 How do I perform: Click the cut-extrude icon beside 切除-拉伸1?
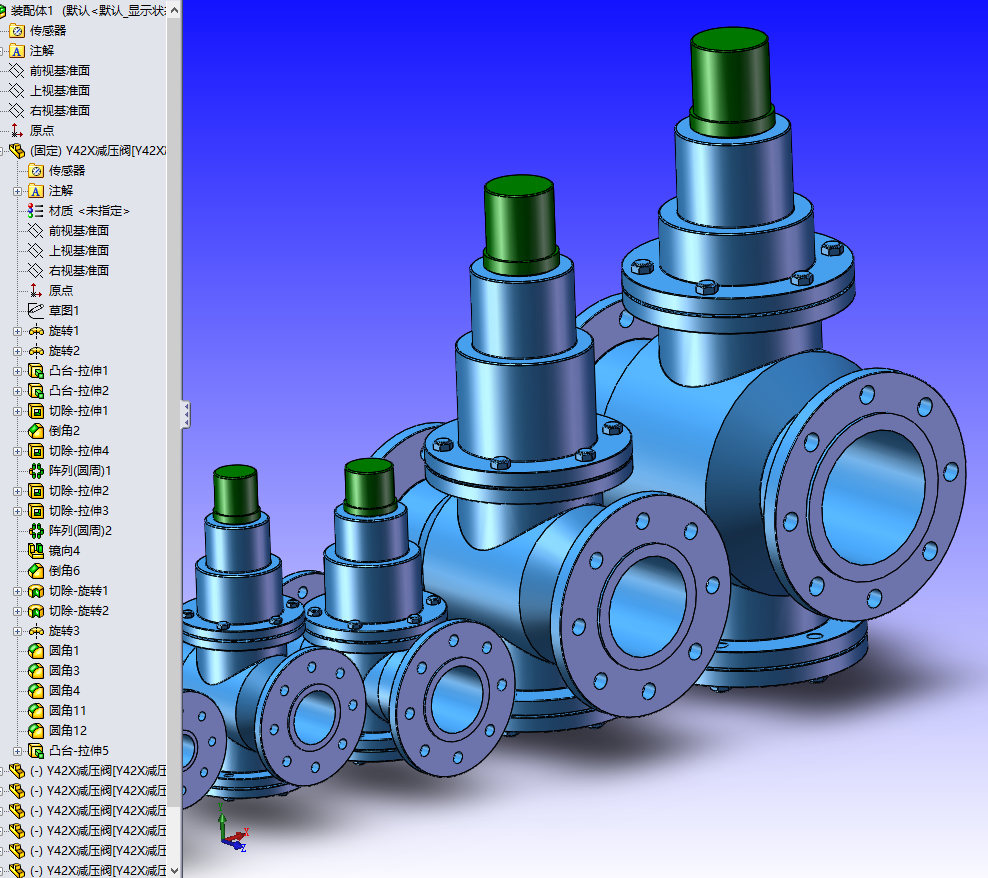click(x=36, y=411)
